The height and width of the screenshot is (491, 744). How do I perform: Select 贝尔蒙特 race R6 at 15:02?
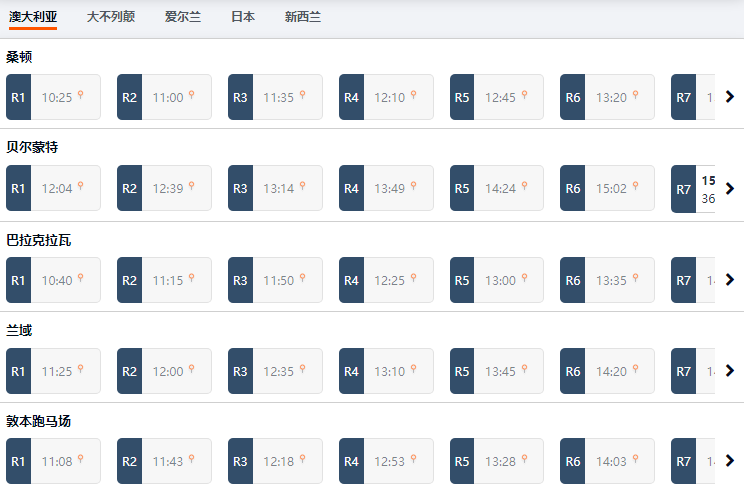(607, 188)
